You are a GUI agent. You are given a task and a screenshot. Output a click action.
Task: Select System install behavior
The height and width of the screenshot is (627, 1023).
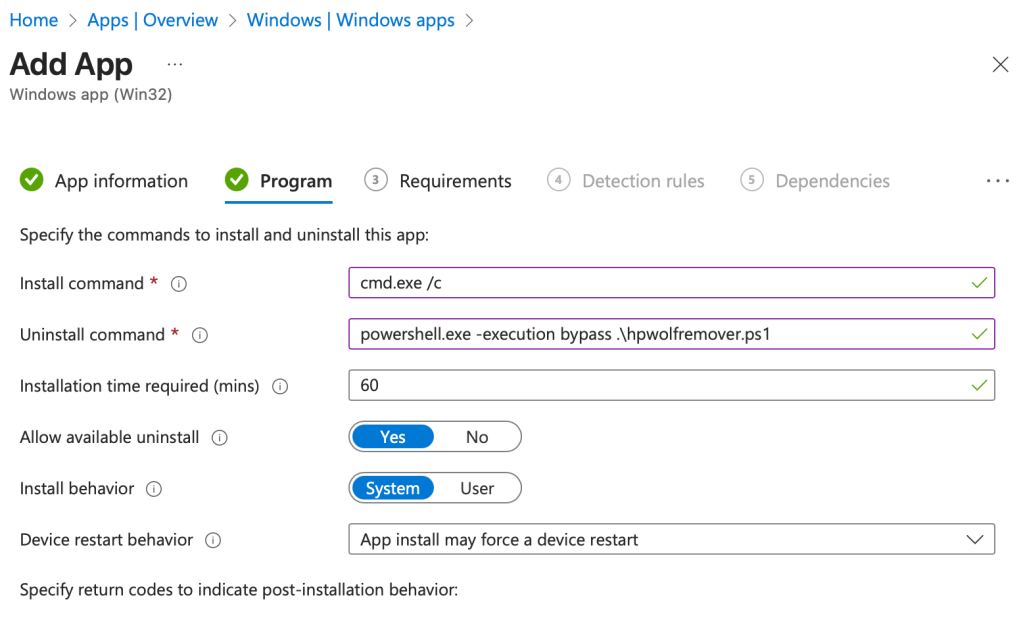392,489
